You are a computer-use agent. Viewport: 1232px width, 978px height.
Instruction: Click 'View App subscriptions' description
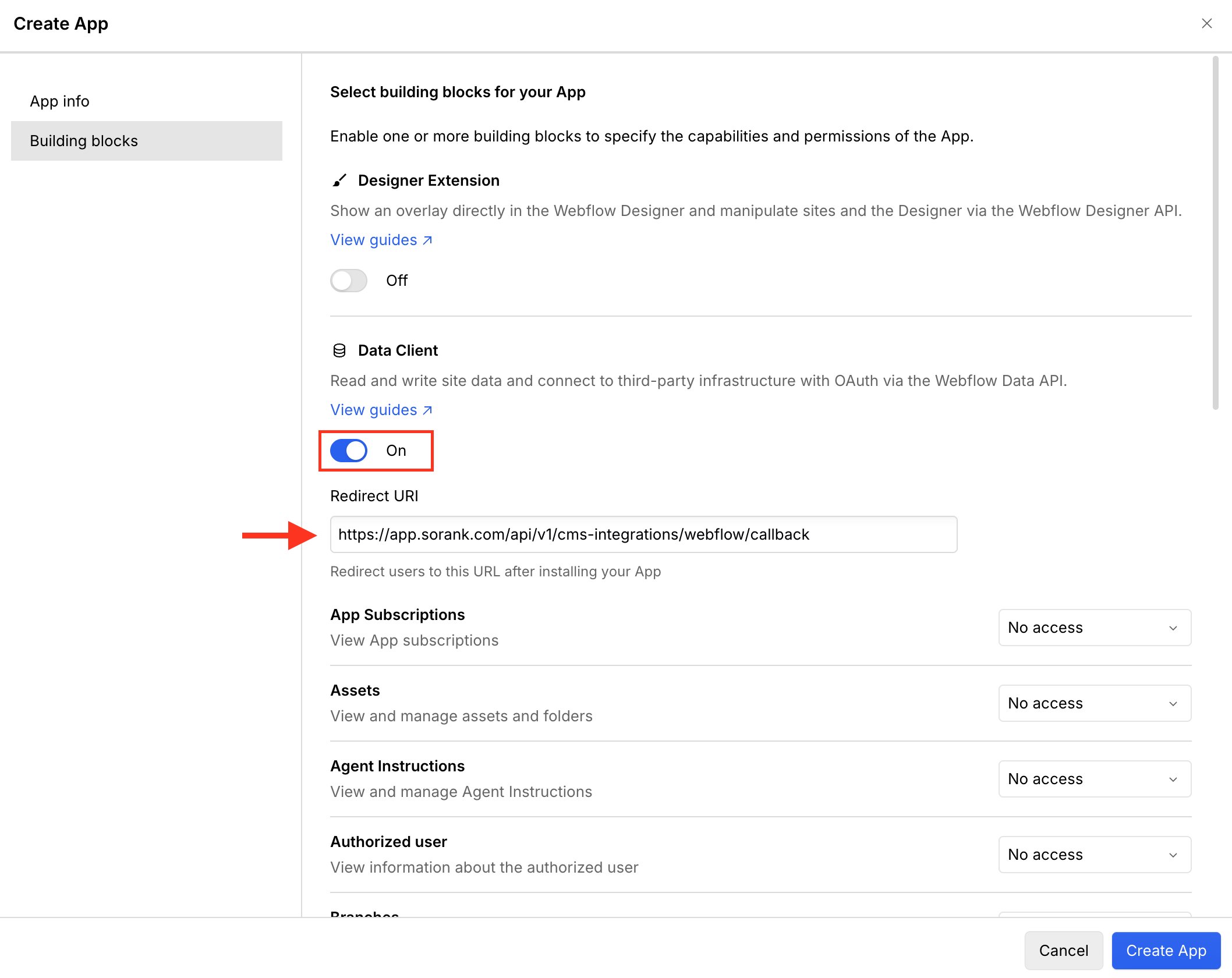[415, 640]
